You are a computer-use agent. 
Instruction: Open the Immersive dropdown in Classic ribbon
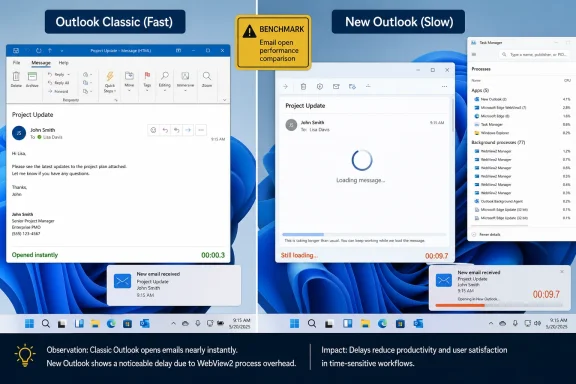pos(185,81)
